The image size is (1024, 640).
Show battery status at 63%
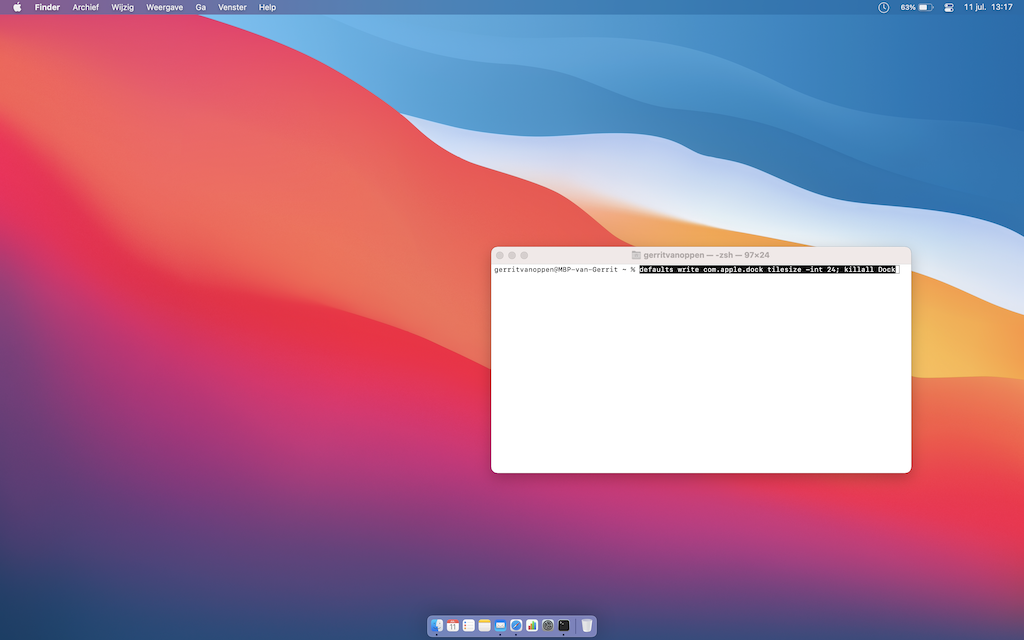[x=916, y=7]
